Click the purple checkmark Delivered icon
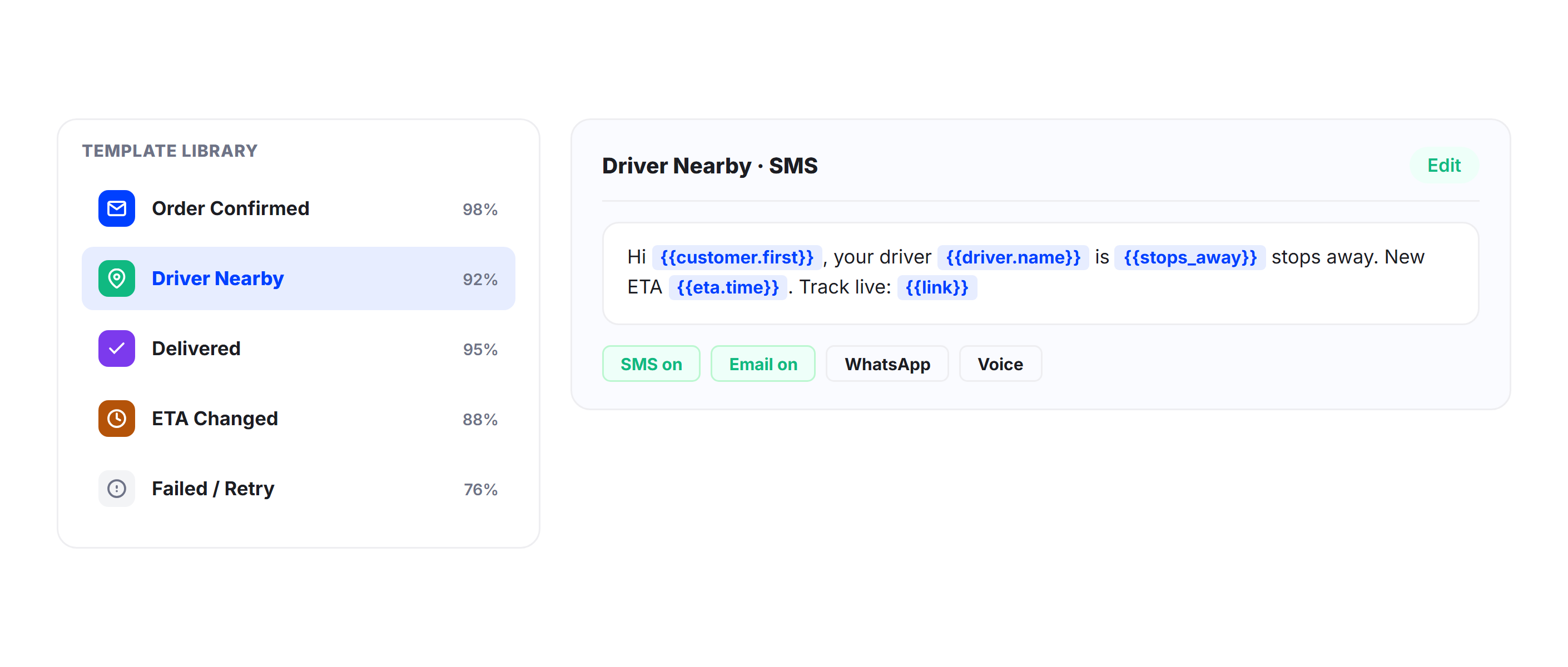The image size is (1568, 667). (116, 349)
